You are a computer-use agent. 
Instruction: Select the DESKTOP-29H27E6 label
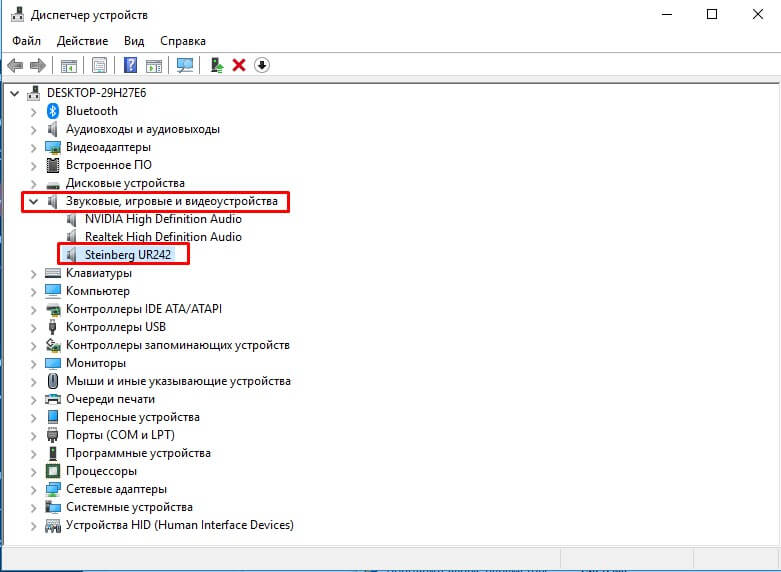(97, 93)
